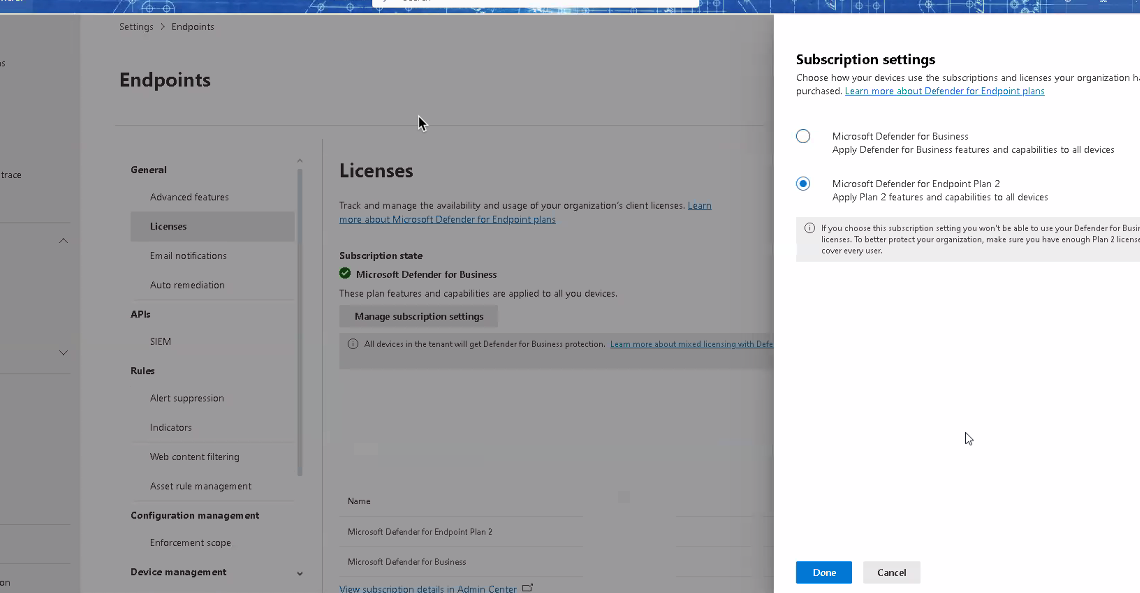
Task: Open Indicators rules page
Action: pyautogui.click(x=171, y=427)
